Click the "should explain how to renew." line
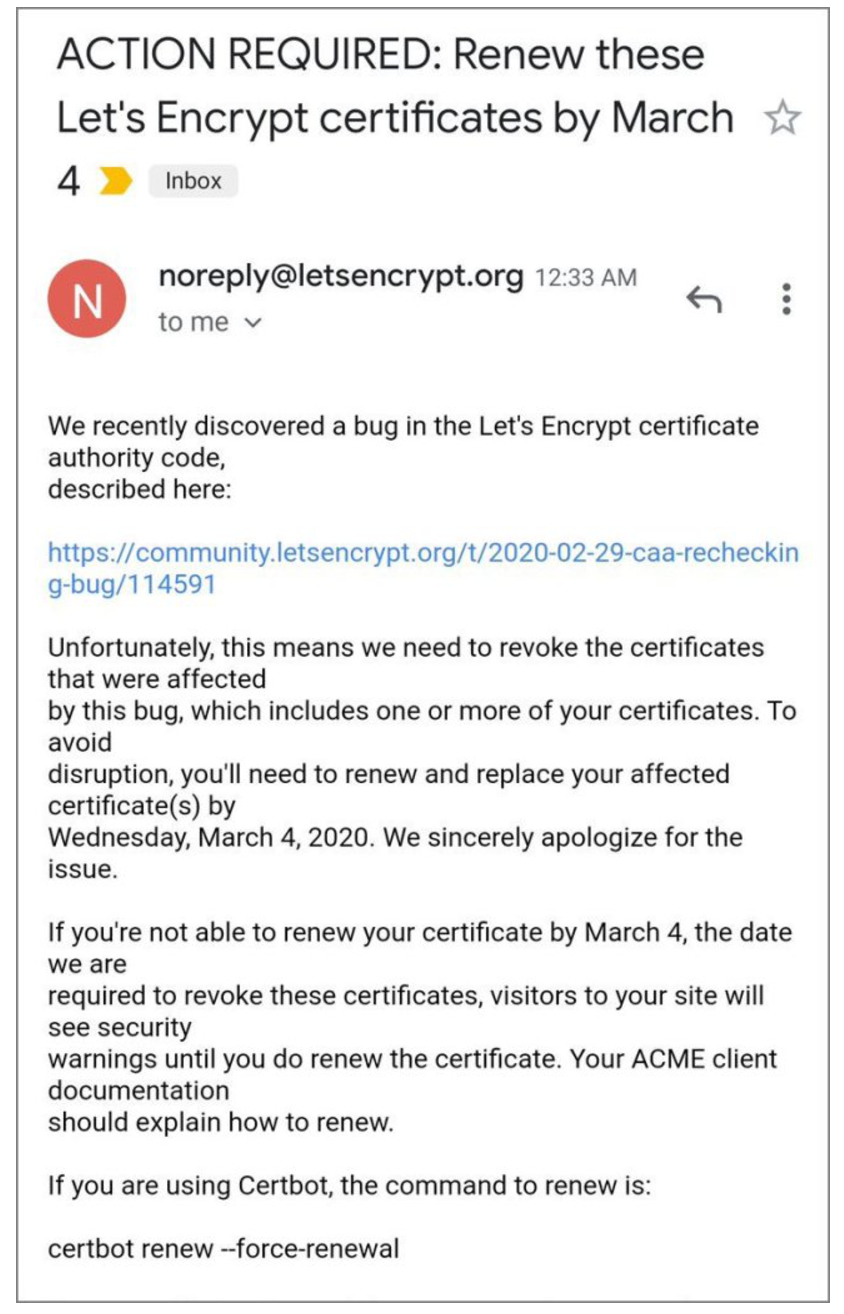The image size is (844, 1314). (221, 1121)
